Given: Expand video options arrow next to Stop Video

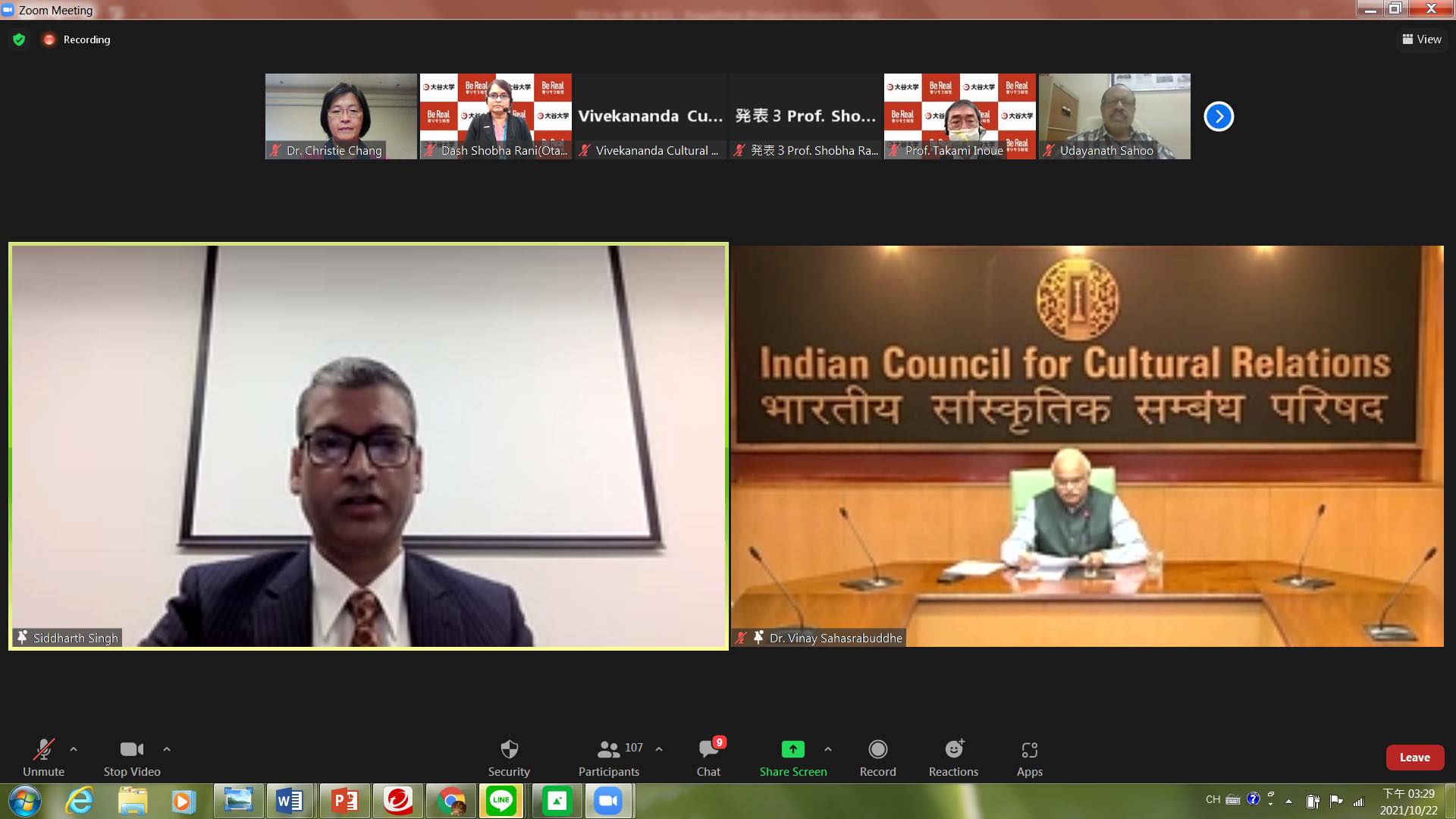Looking at the screenshot, I should pos(167,749).
